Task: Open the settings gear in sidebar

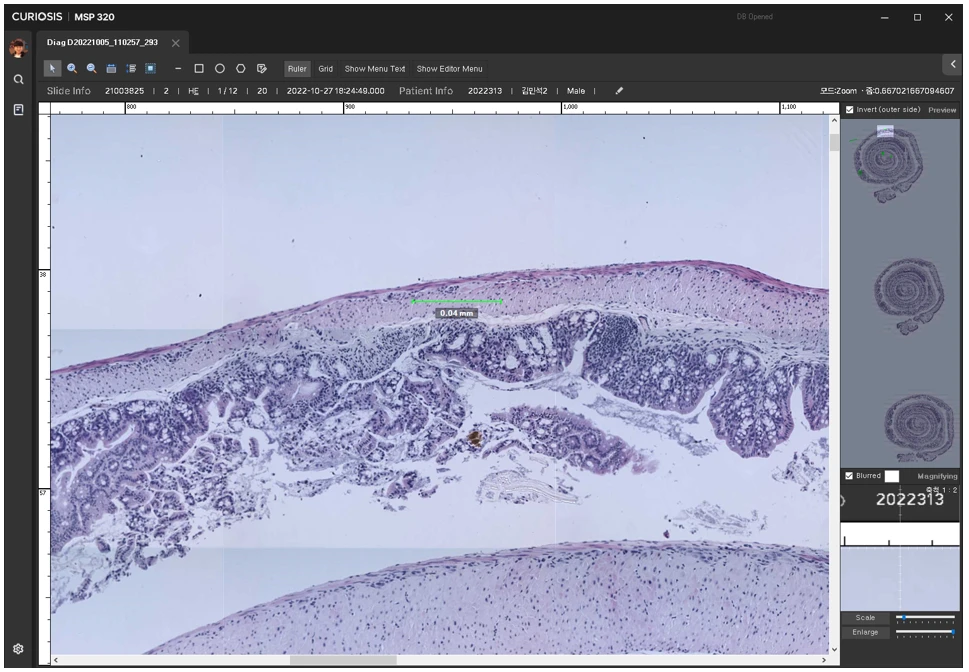Action: coord(19,649)
